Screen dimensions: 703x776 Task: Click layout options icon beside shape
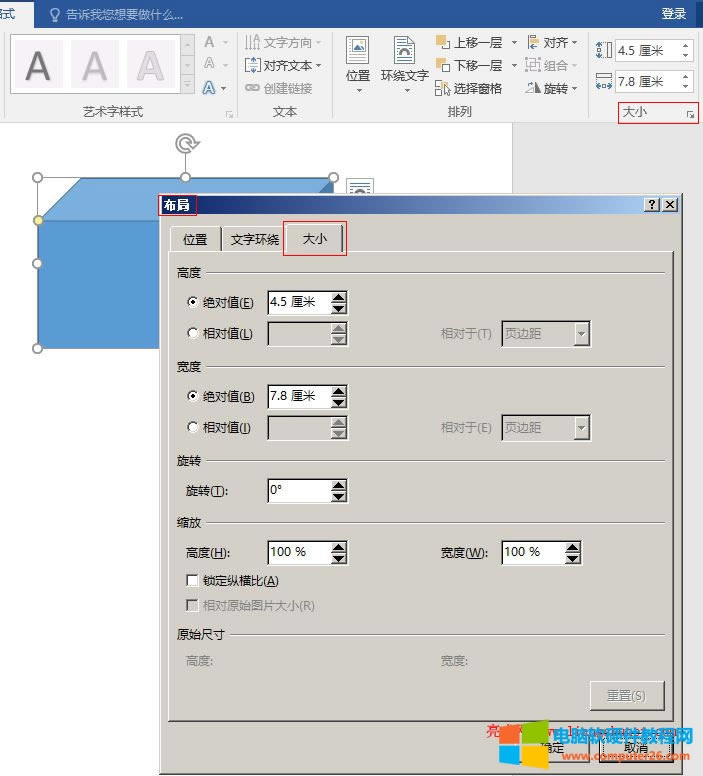360,186
